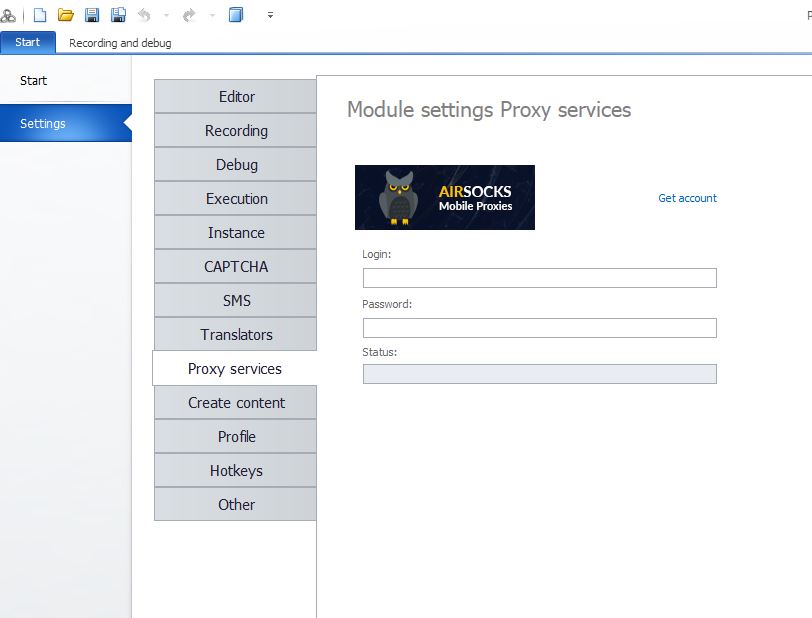Image resolution: width=812 pixels, height=618 pixels.
Task: Open the SMS settings section
Action: [235, 300]
